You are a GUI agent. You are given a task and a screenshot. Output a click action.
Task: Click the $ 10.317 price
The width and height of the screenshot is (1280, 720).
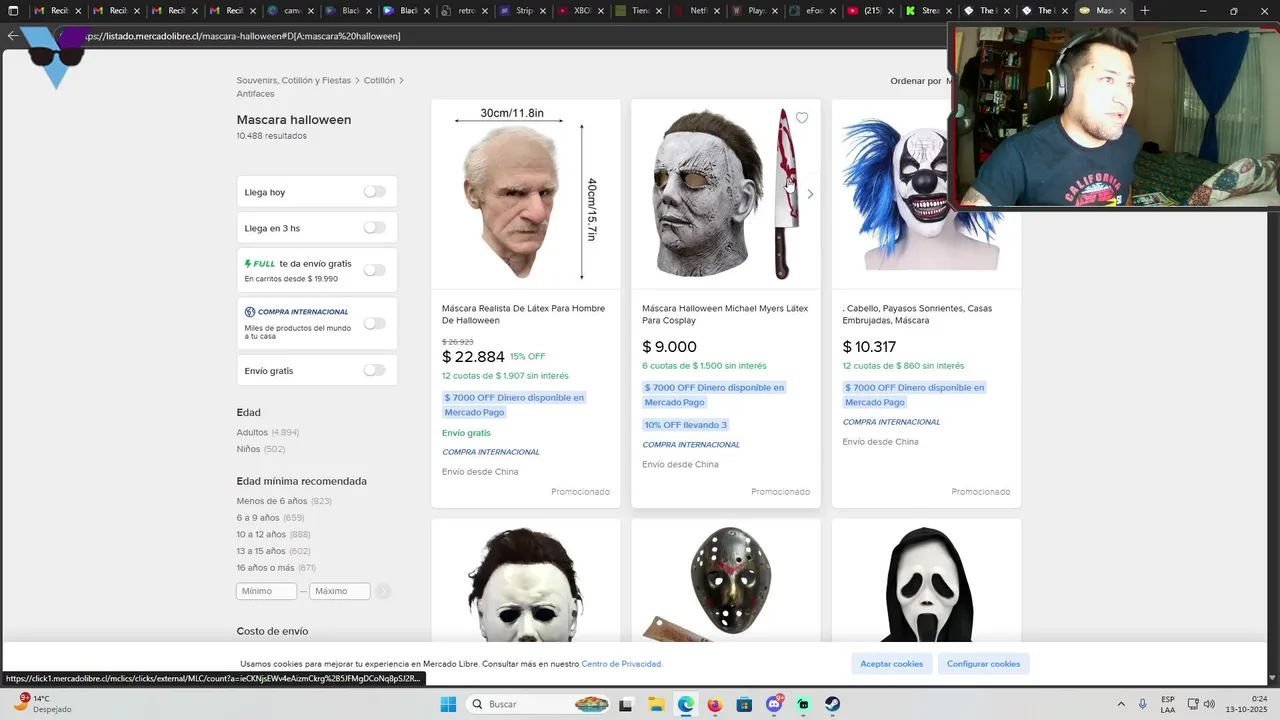pyautogui.click(x=869, y=347)
